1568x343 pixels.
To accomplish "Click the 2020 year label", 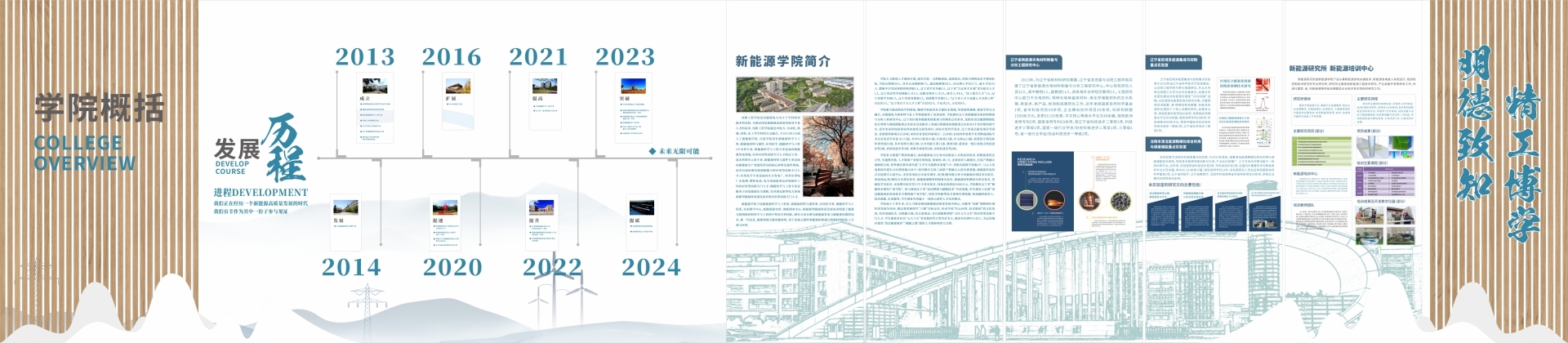I will tap(452, 267).
